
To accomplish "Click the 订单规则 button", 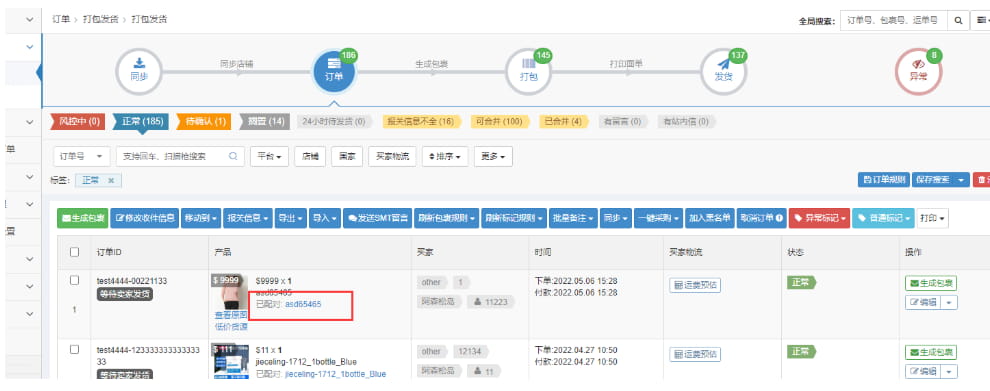I will point(883,180).
